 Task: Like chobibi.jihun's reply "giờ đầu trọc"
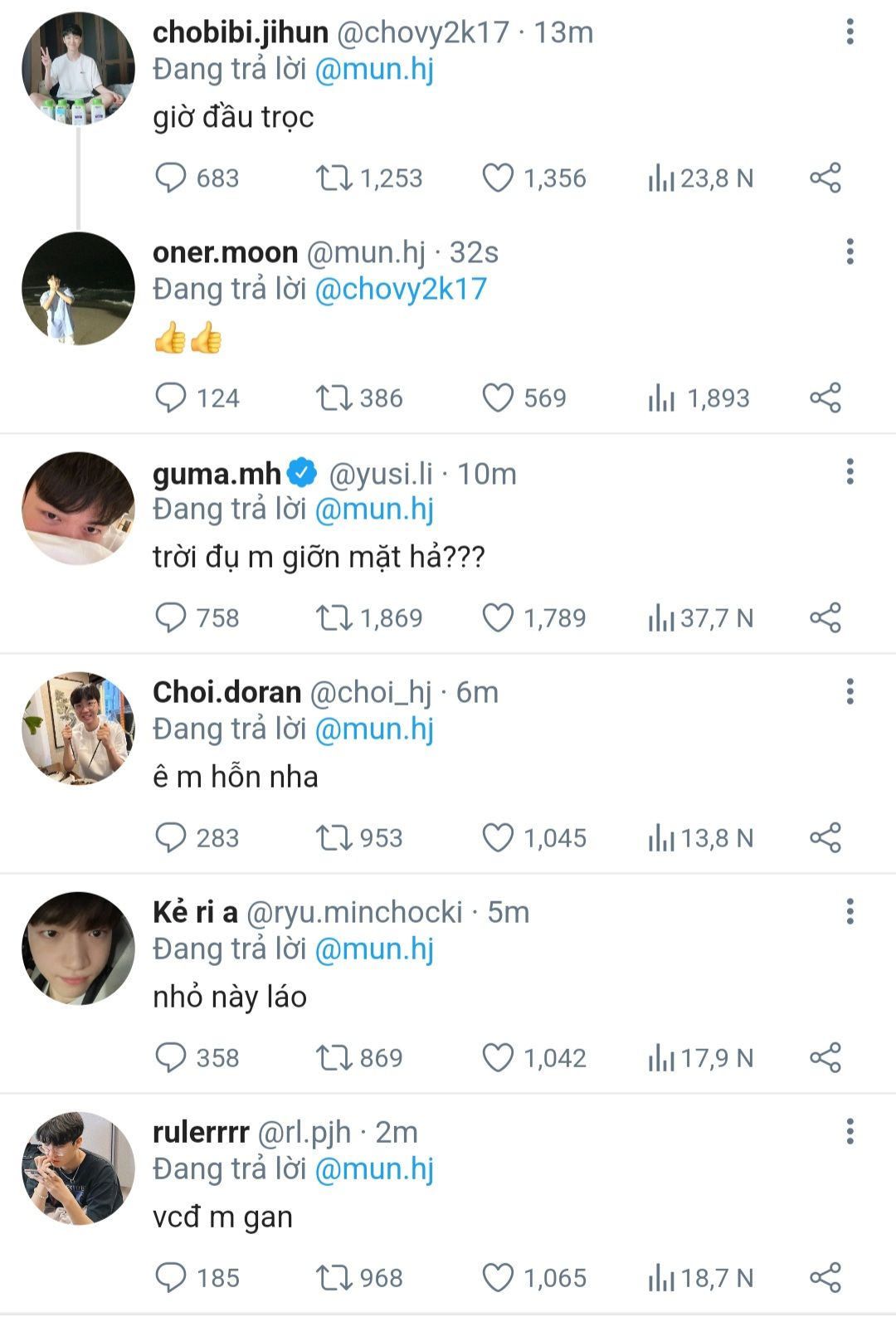[498, 178]
